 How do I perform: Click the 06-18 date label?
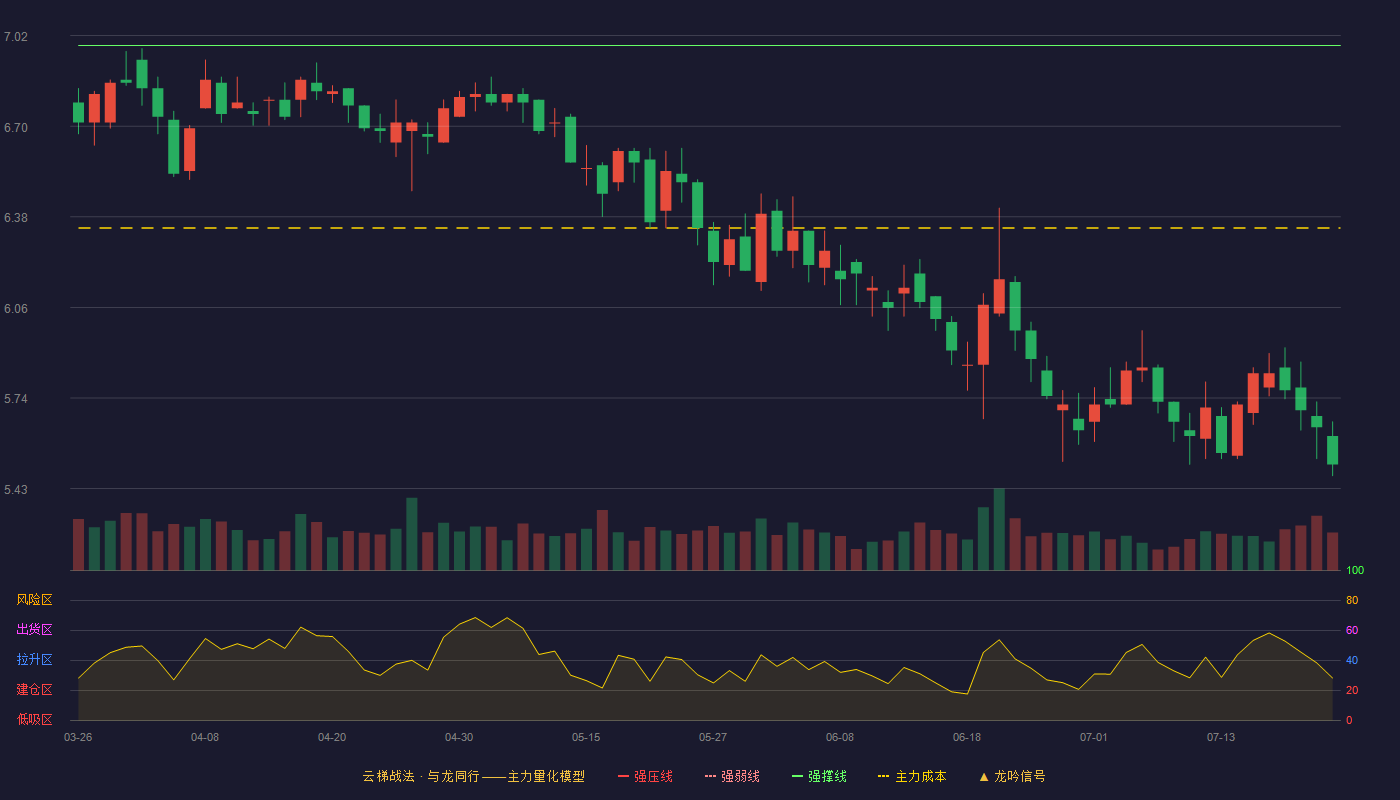click(x=967, y=737)
